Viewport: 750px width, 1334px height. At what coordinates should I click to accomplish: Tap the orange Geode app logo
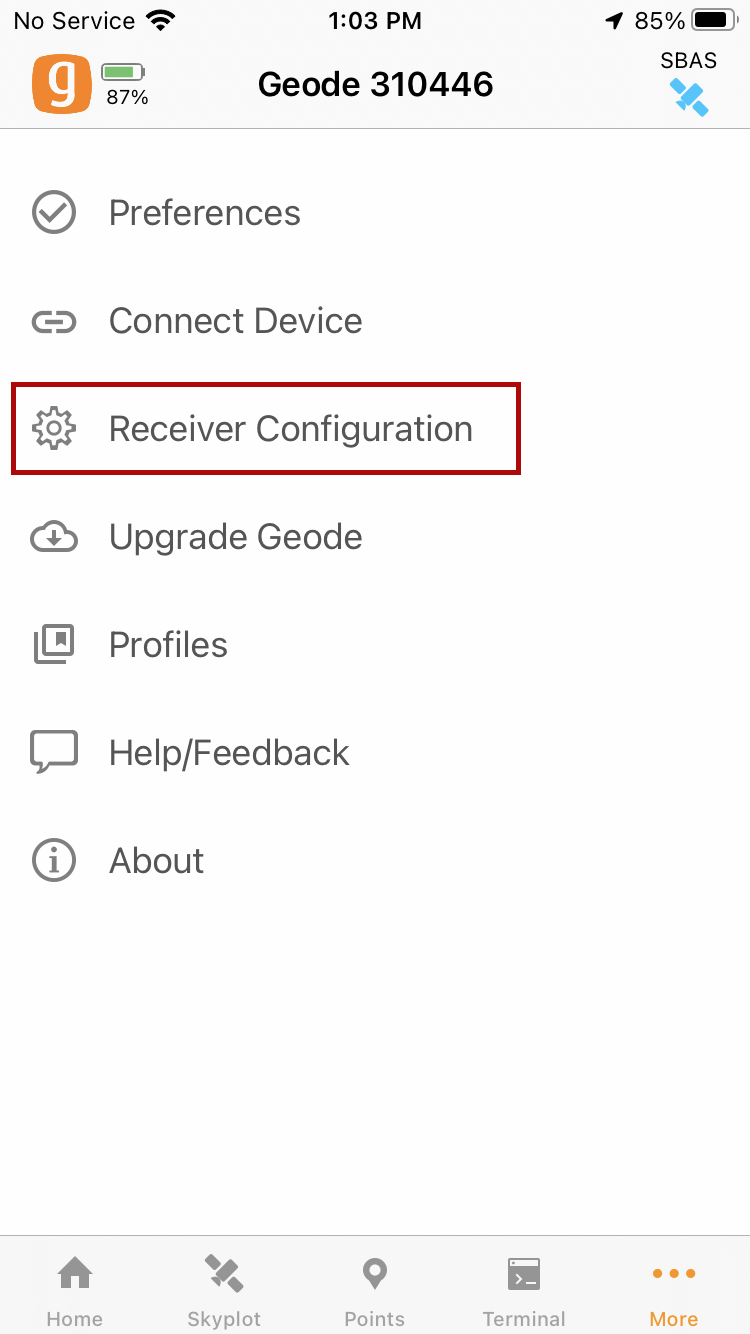61,84
